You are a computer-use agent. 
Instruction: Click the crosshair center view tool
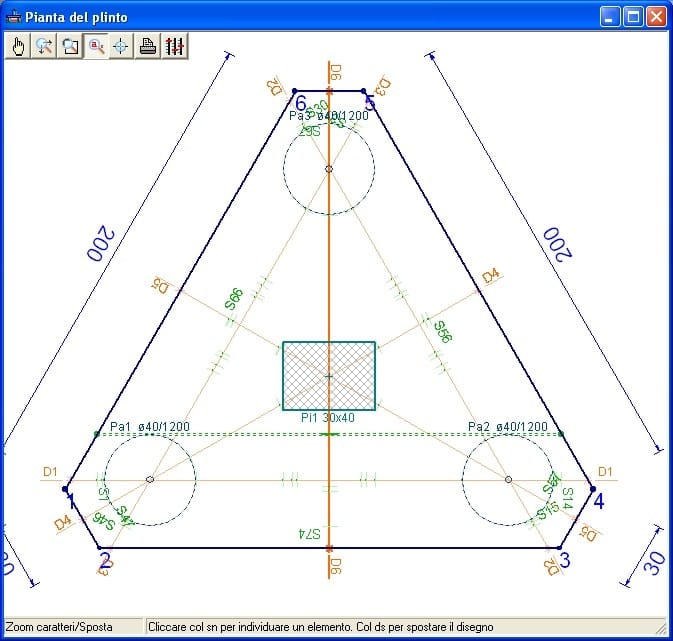[x=121, y=46]
